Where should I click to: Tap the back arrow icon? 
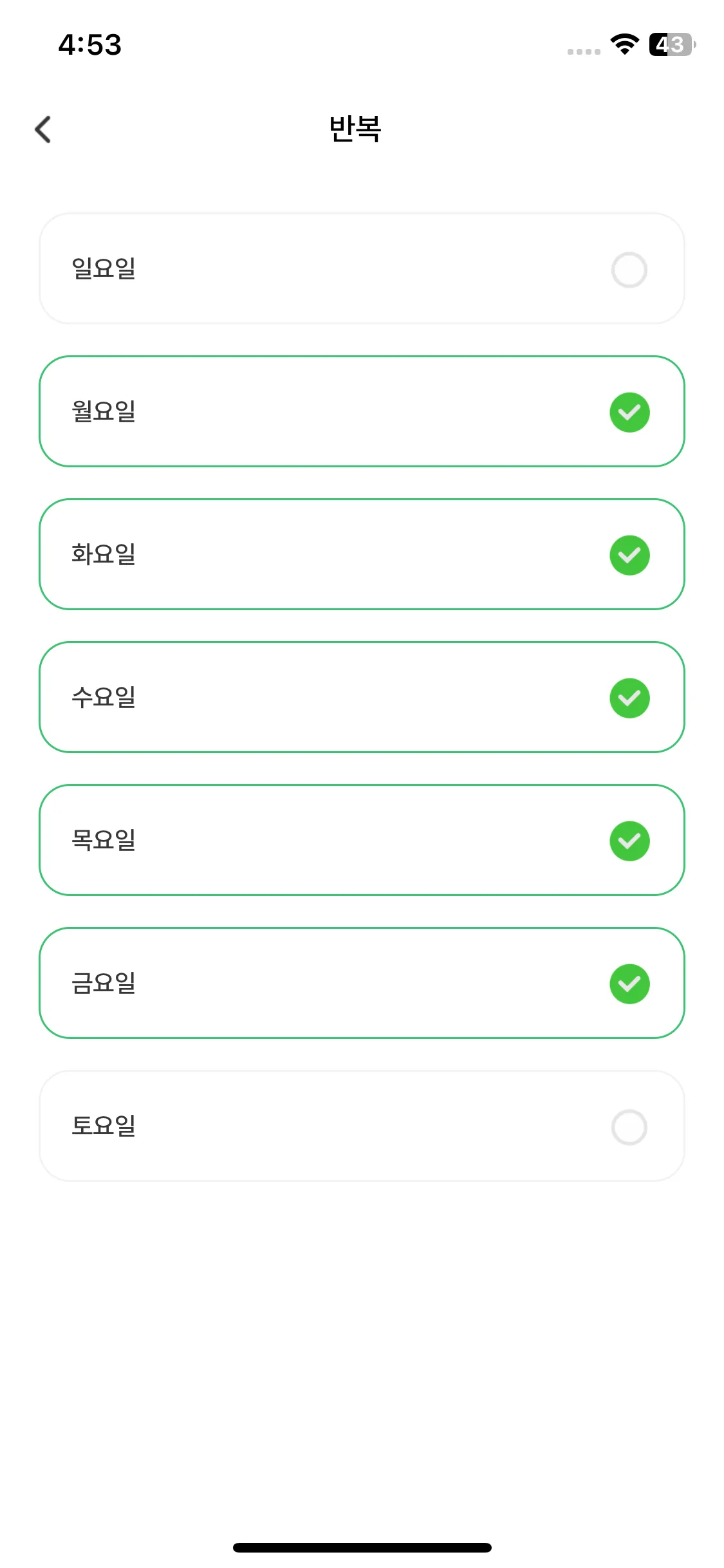click(x=43, y=129)
